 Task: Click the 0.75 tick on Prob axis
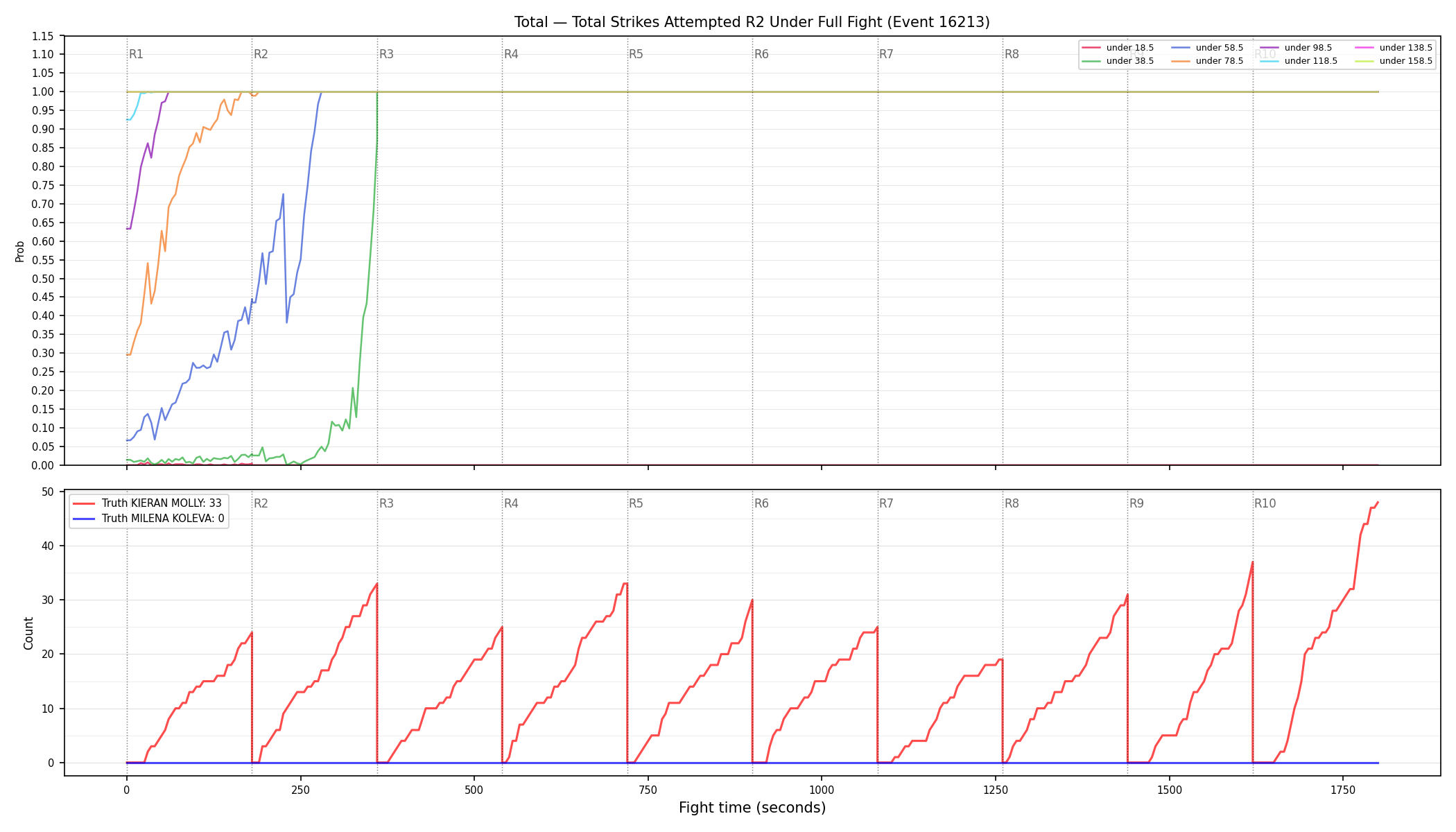tap(44, 185)
